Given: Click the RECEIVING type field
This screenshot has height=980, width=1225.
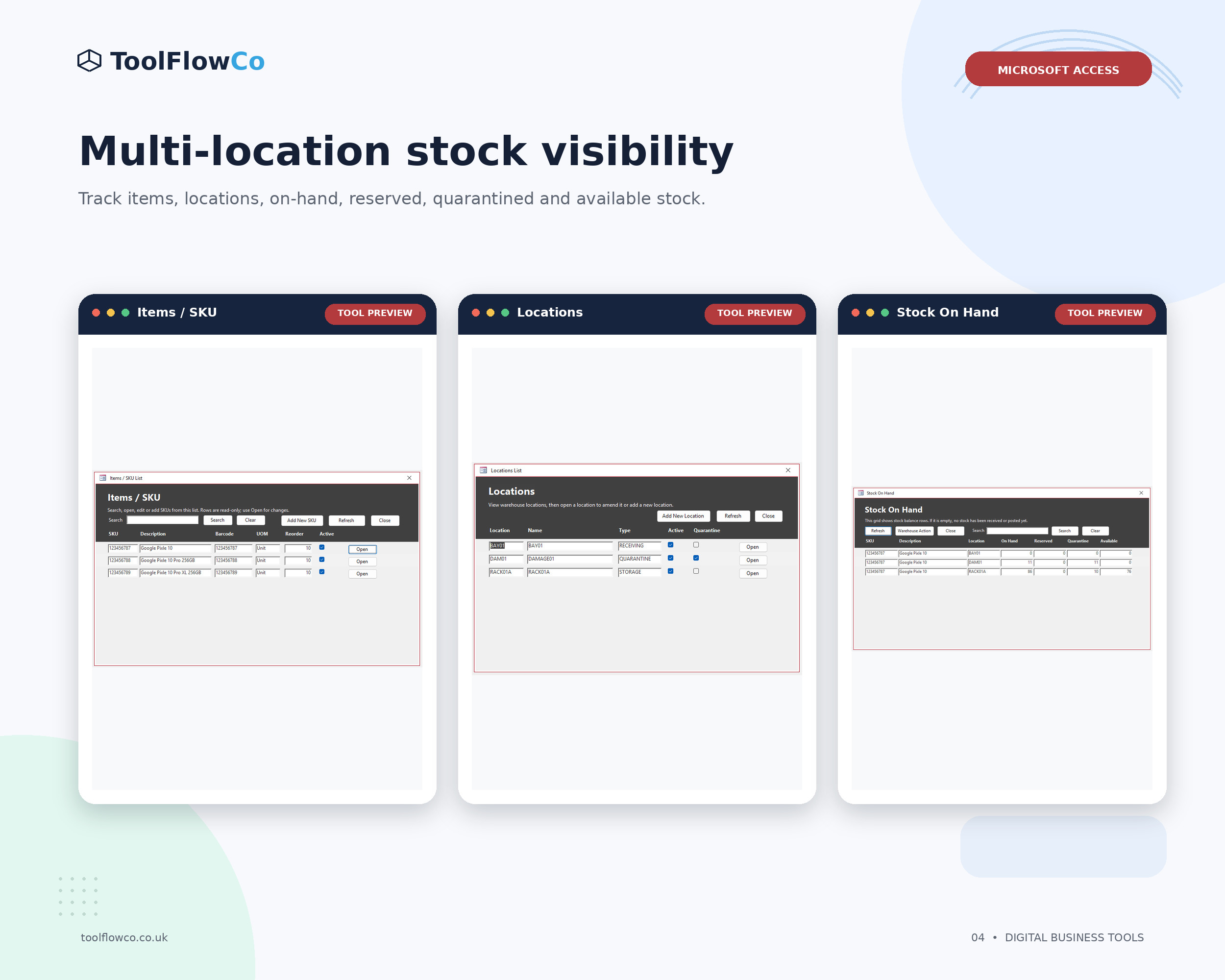Looking at the screenshot, I should (640, 546).
